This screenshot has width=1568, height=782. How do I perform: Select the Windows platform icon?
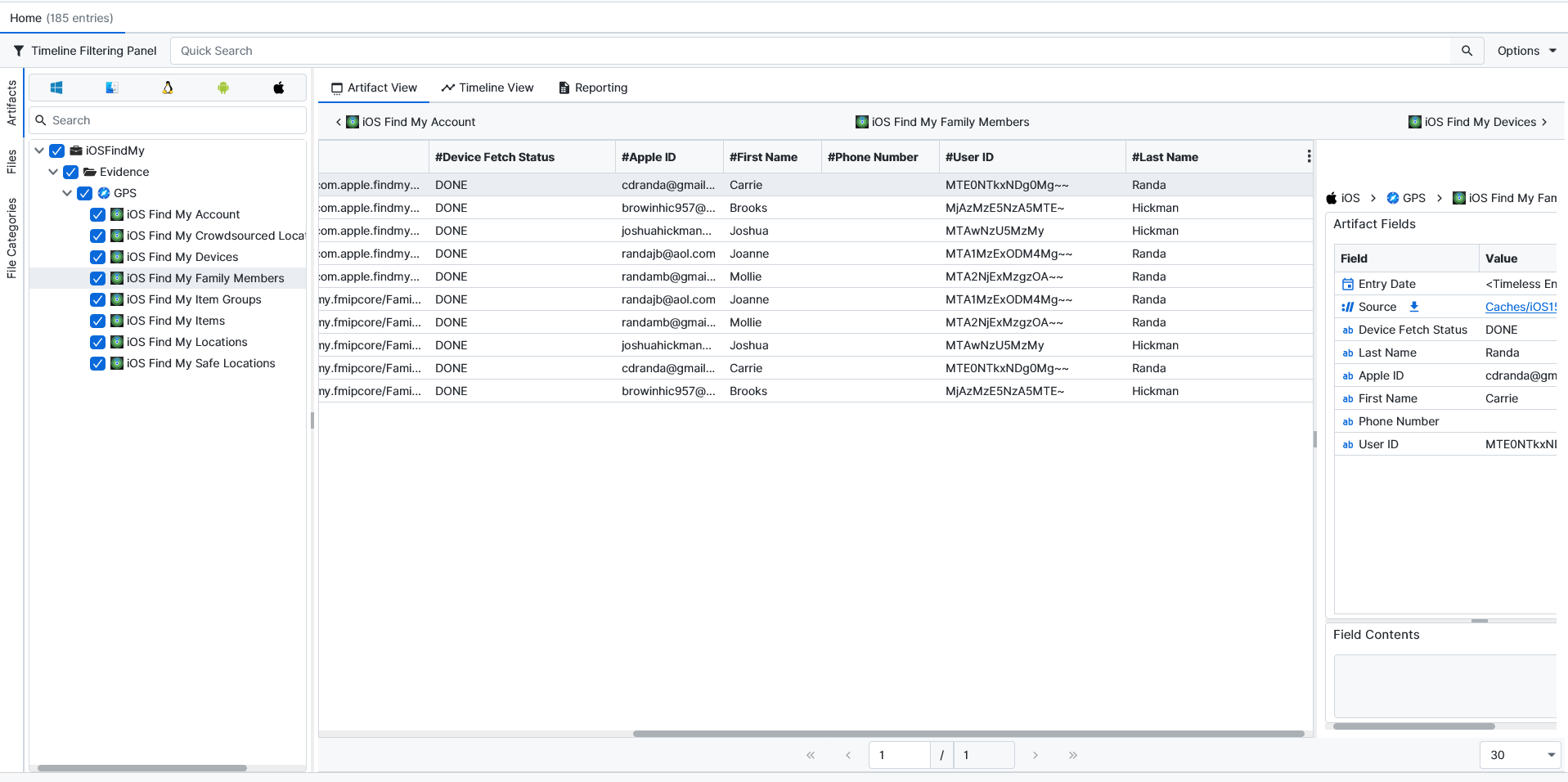56,88
